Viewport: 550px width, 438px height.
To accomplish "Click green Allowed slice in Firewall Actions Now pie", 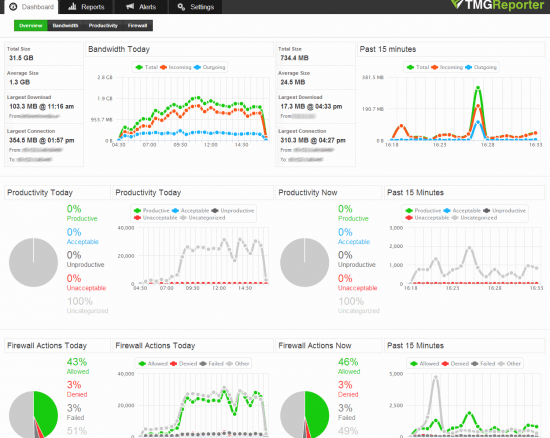I will pyautogui.click(x=317, y=414).
